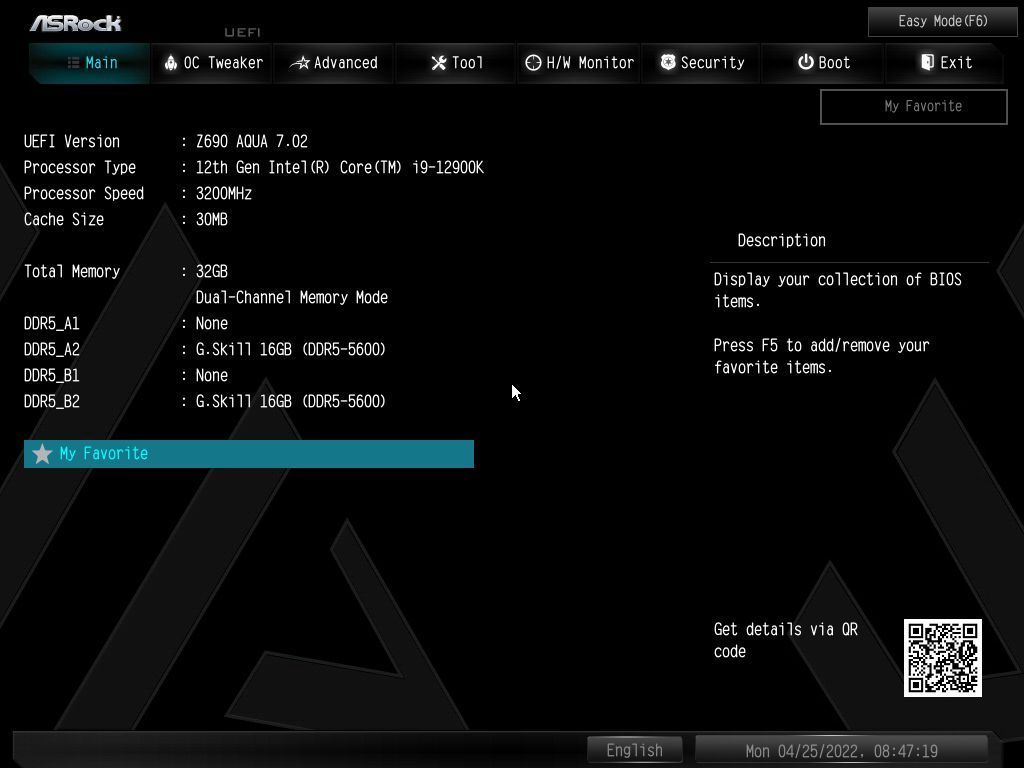Click the list icon on Main tab
1024x768 pixels.
(x=74, y=63)
